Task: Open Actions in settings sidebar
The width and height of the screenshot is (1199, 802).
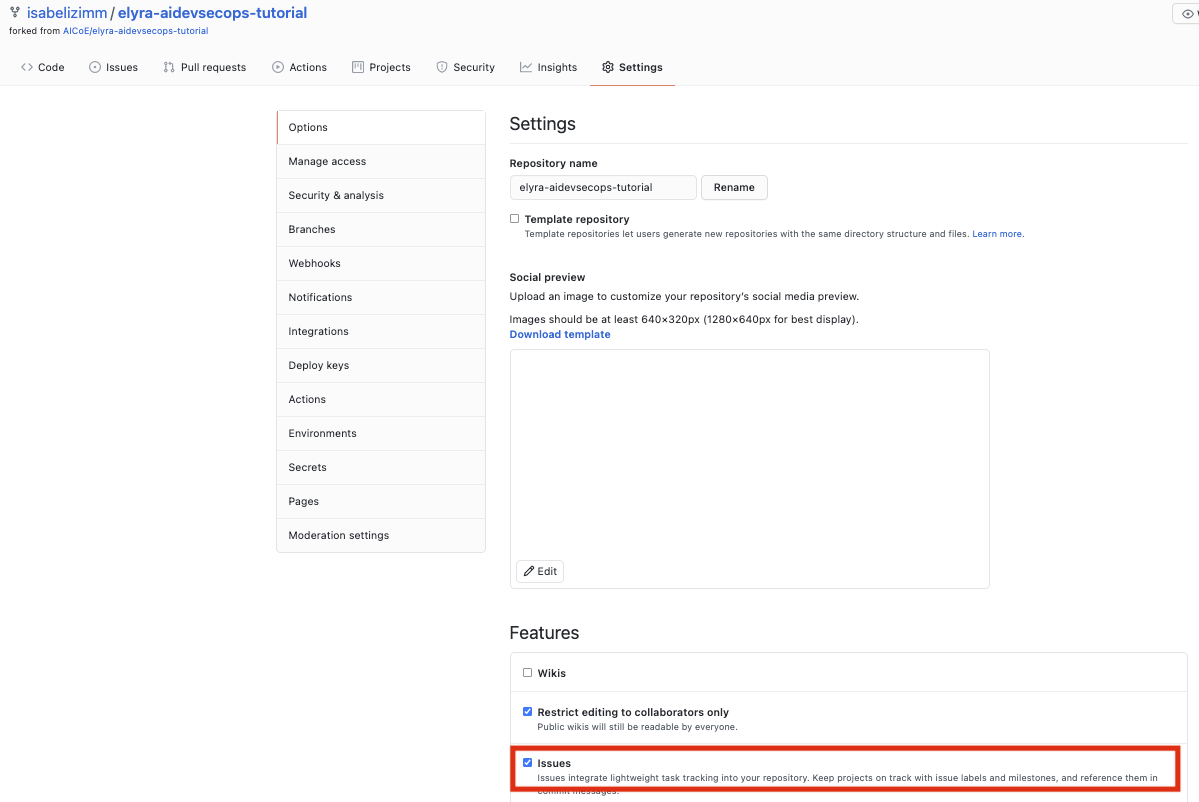Action: (381, 400)
